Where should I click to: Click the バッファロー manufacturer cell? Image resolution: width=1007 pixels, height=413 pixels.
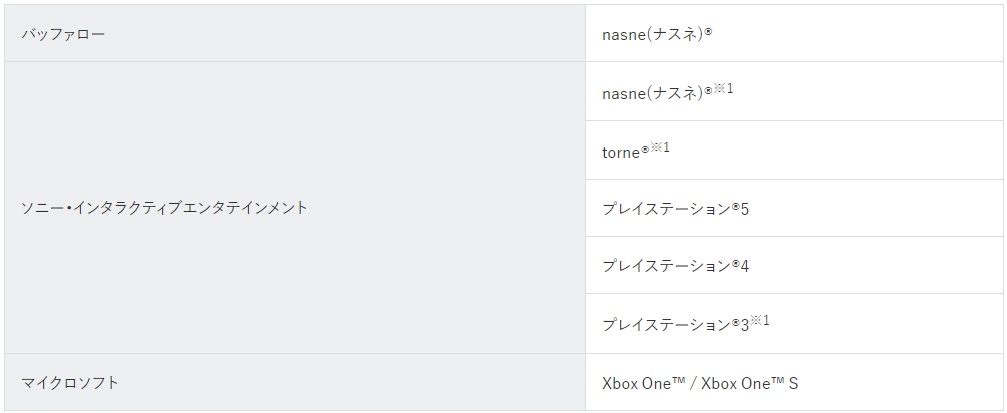pyautogui.click(x=295, y=33)
